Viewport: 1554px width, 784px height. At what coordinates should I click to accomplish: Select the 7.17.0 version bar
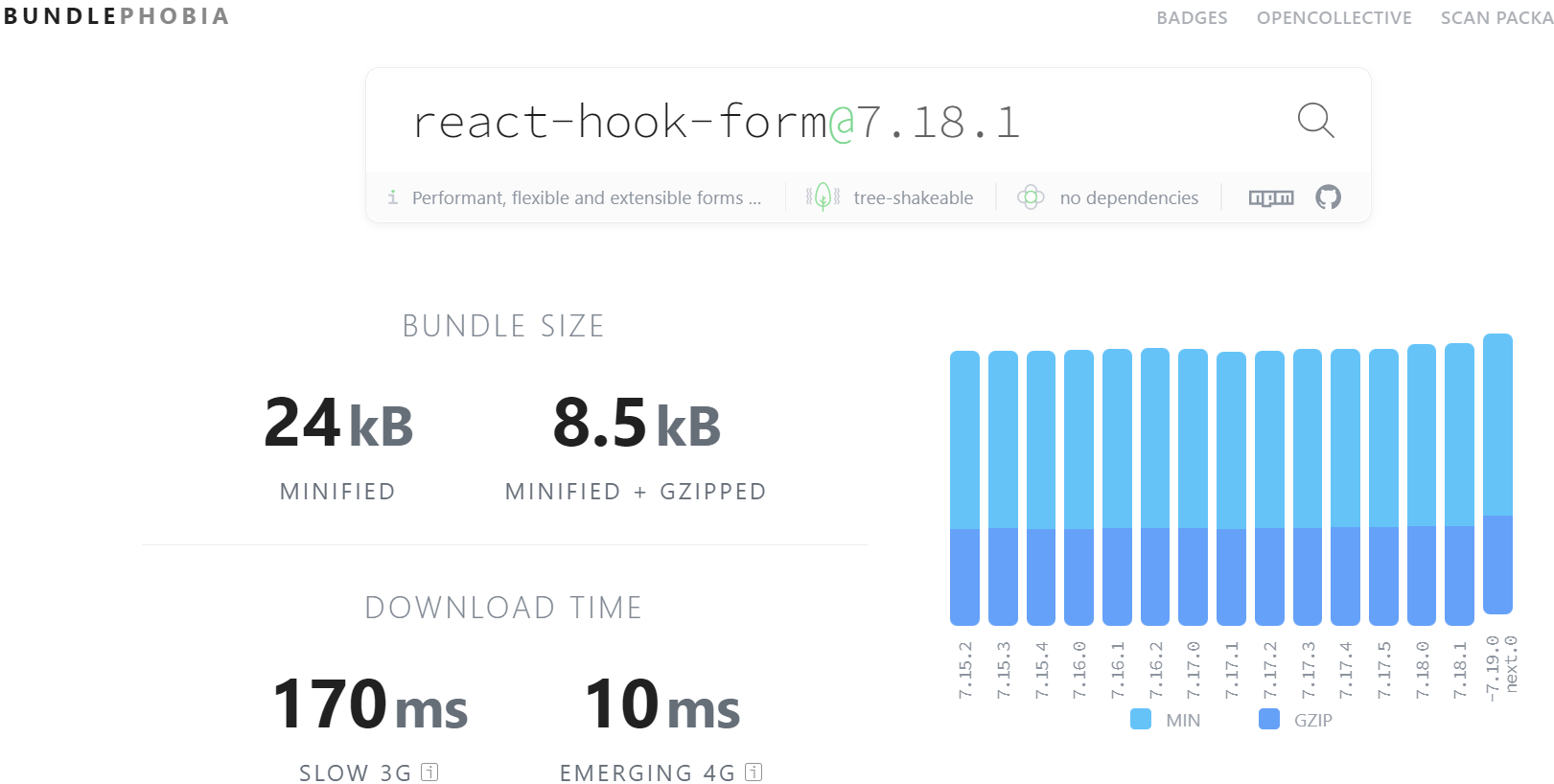[1193, 487]
